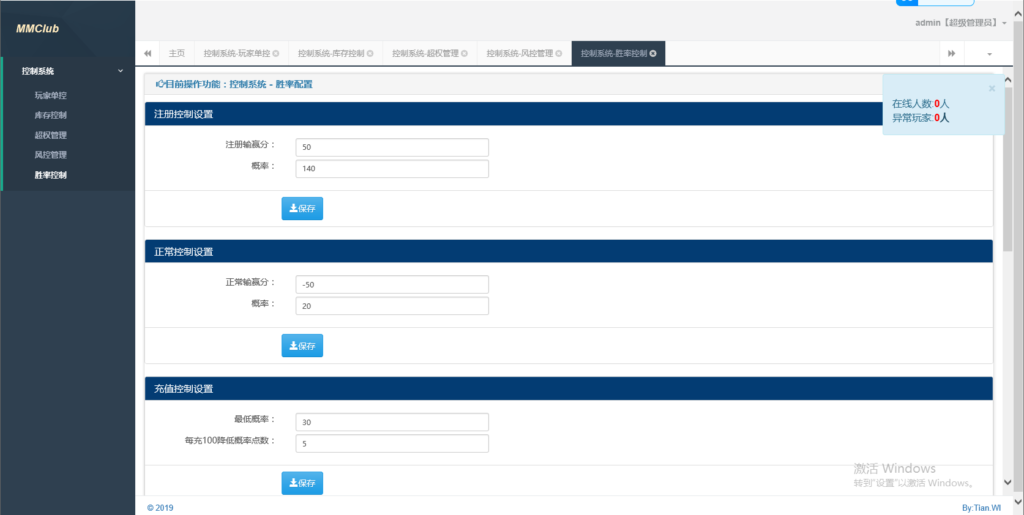The height and width of the screenshot is (515, 1024).
Task: Open 风控管理 in the sidebar
Action: coord(50,155)
